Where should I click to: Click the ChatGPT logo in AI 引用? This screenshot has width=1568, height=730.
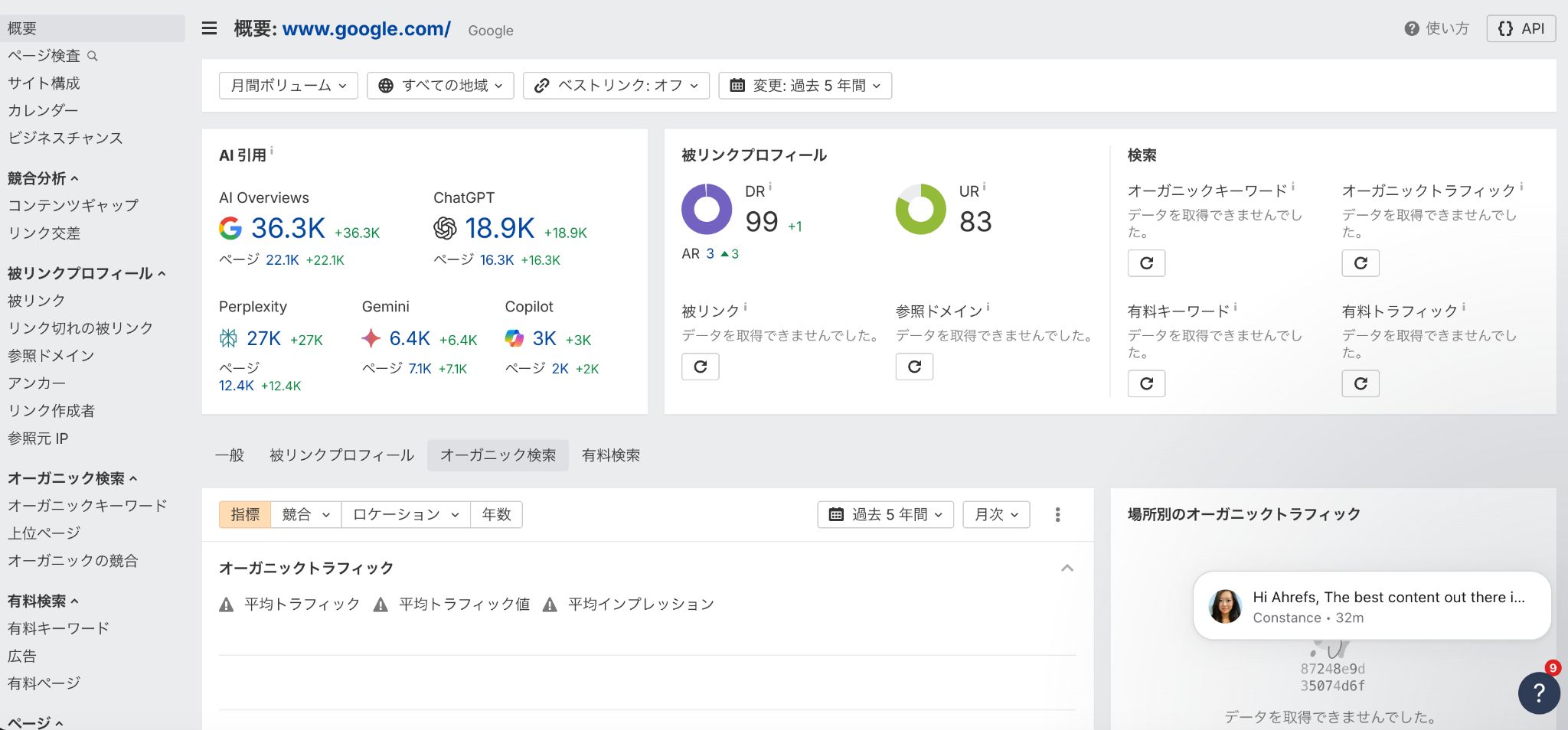point(446,228)
